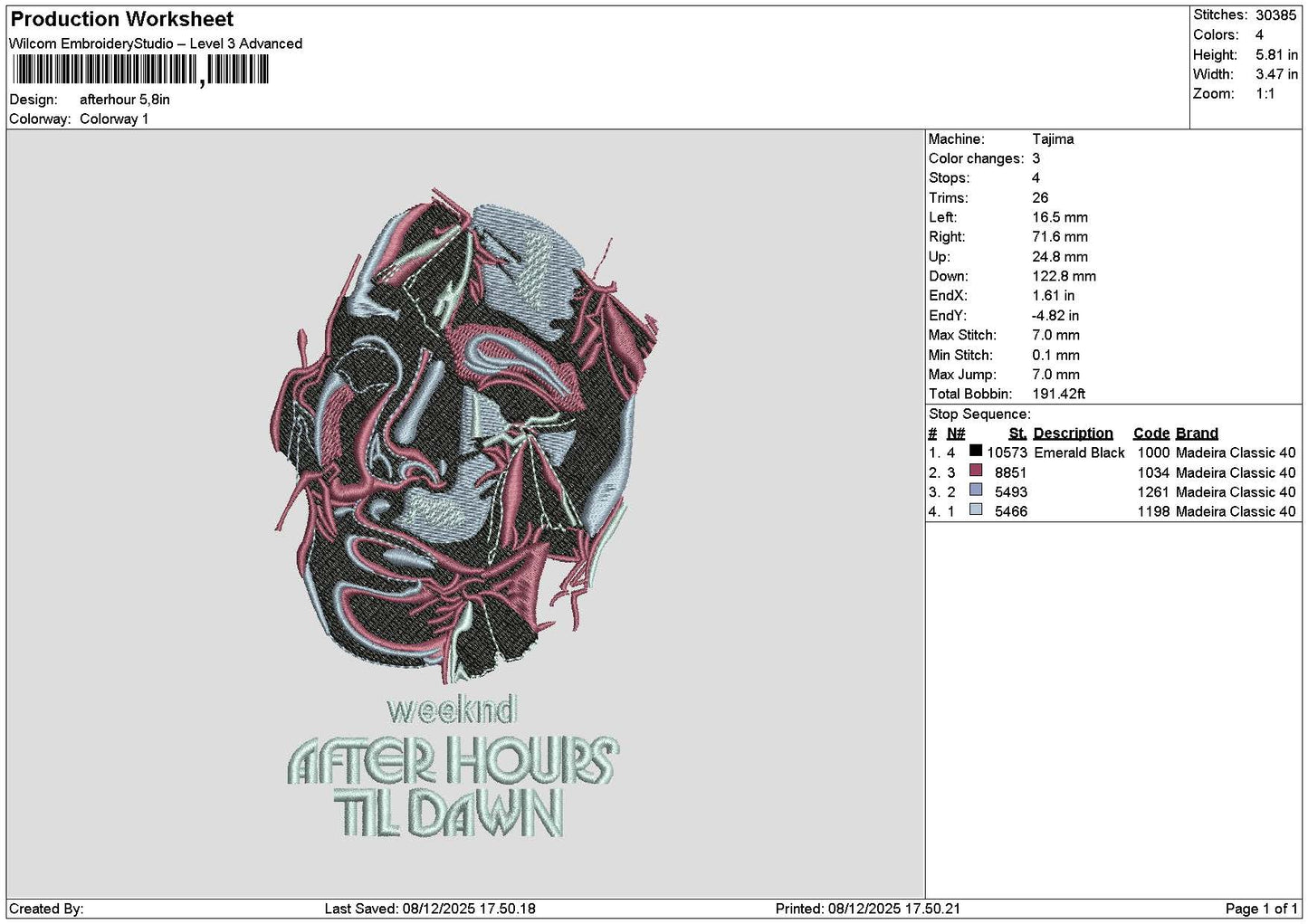Click height value '5.81 in'
Screen dimensions: 1308x924
tap(1276, 54)
